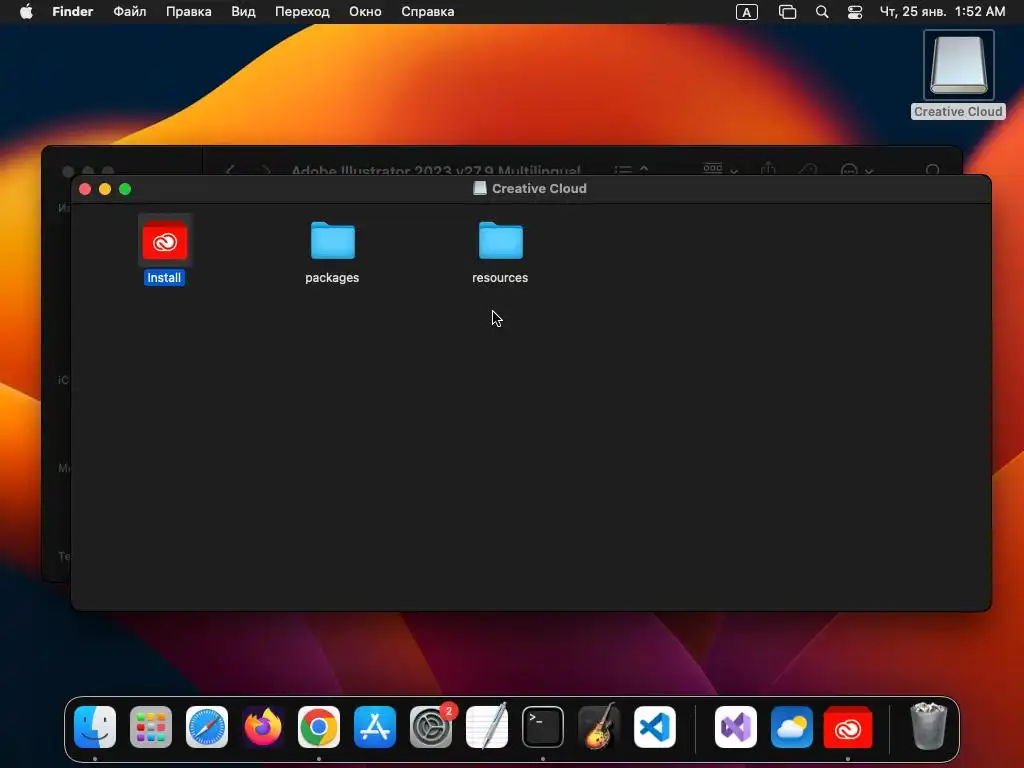The image size is (1024, 768).
Task: Open App Store from the Dock
Action: [x=375, y=727]
